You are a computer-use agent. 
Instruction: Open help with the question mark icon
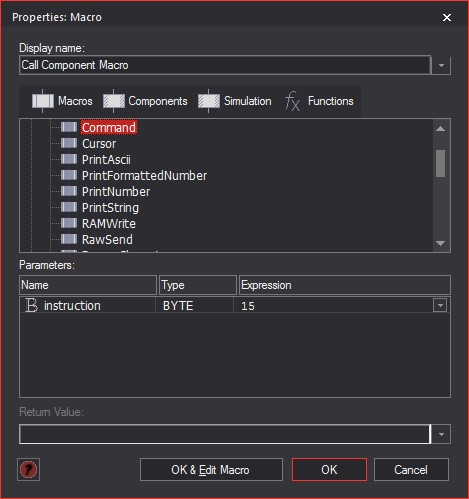[29, 469]
